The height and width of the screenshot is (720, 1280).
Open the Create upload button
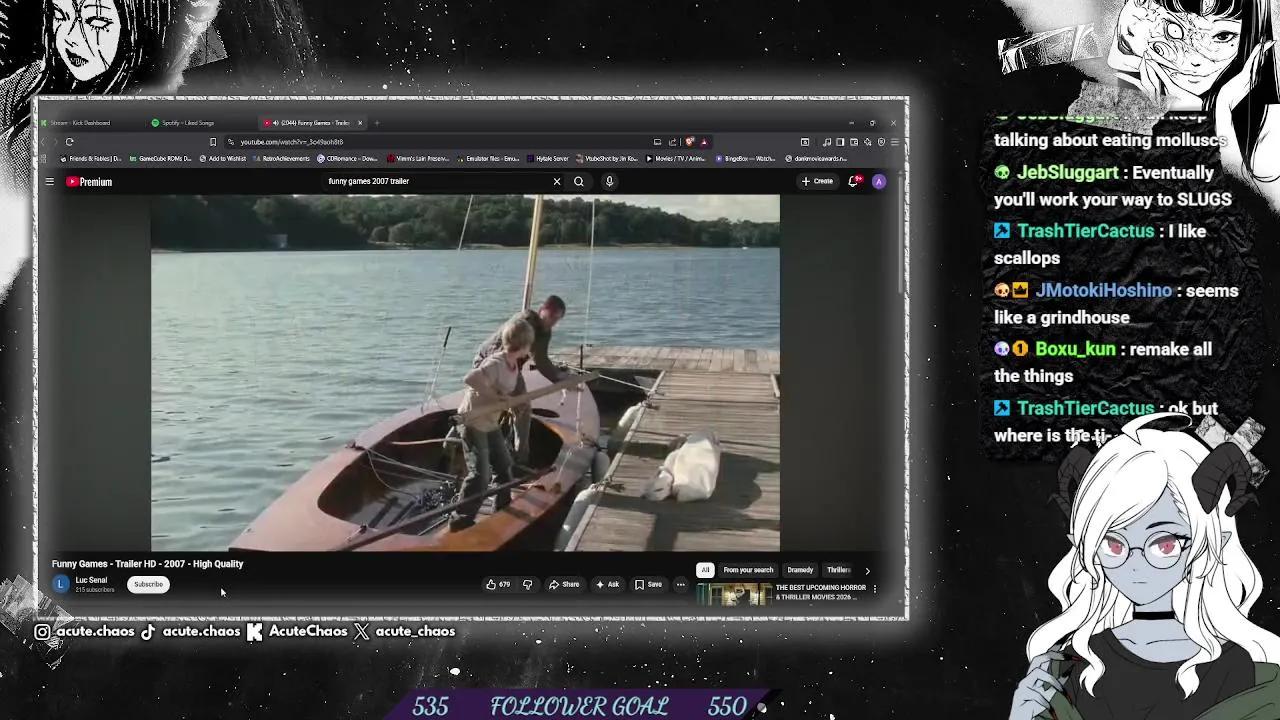click(x=817, y=182)
